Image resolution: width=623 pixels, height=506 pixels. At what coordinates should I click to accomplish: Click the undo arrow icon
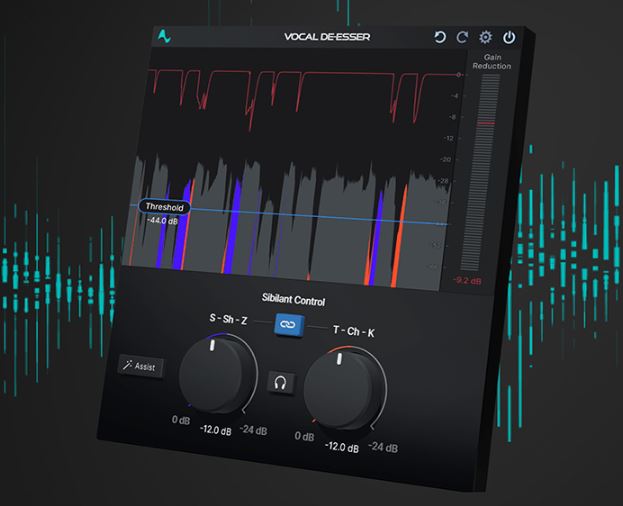[440, 38]
